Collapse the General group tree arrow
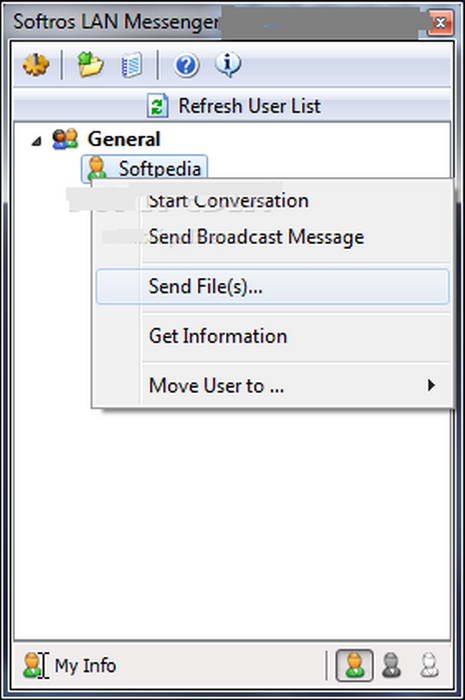 (37, 142)
